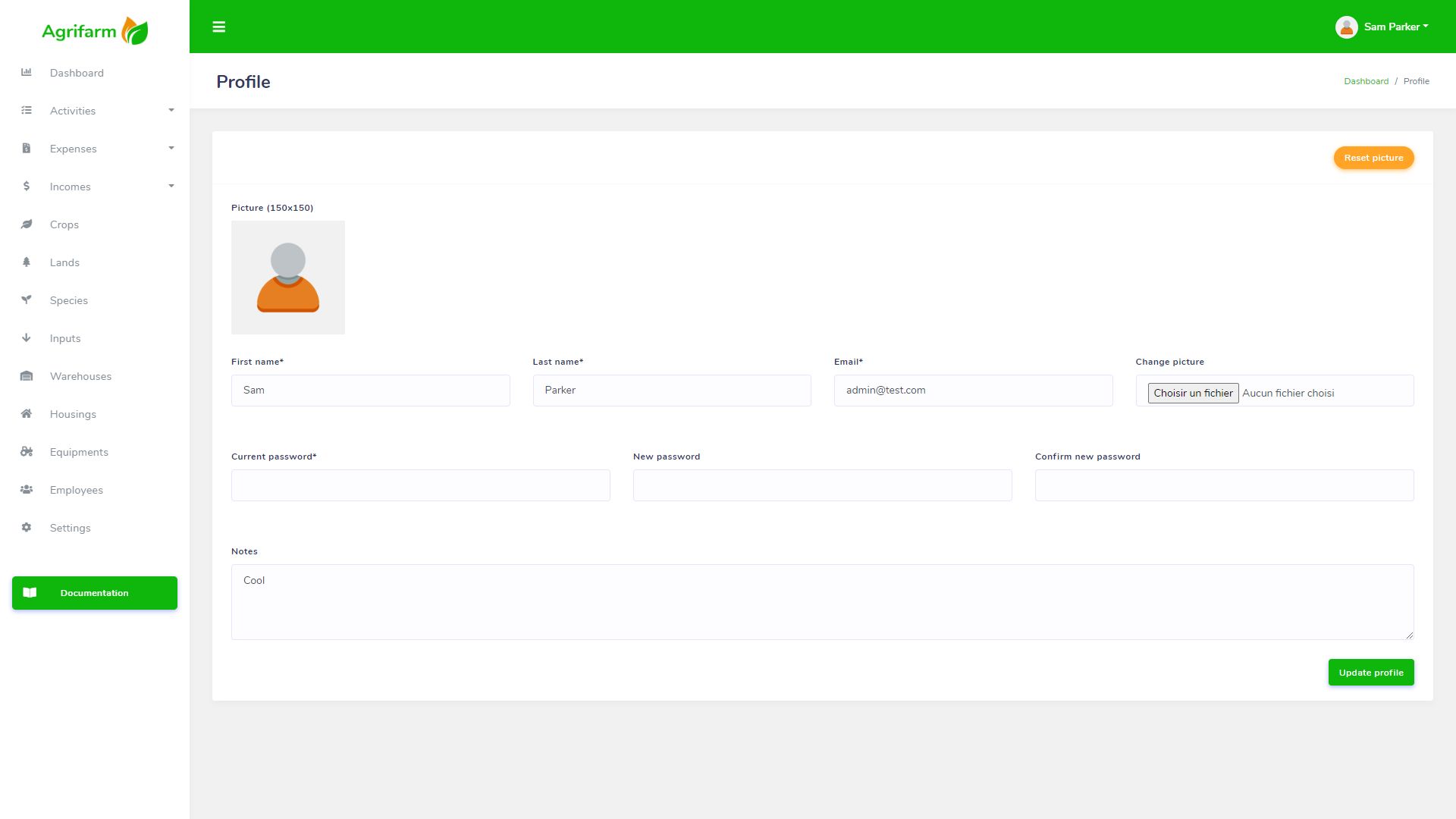Click the Documentation book icon
1456x819 pixels.
coord(30,593)
